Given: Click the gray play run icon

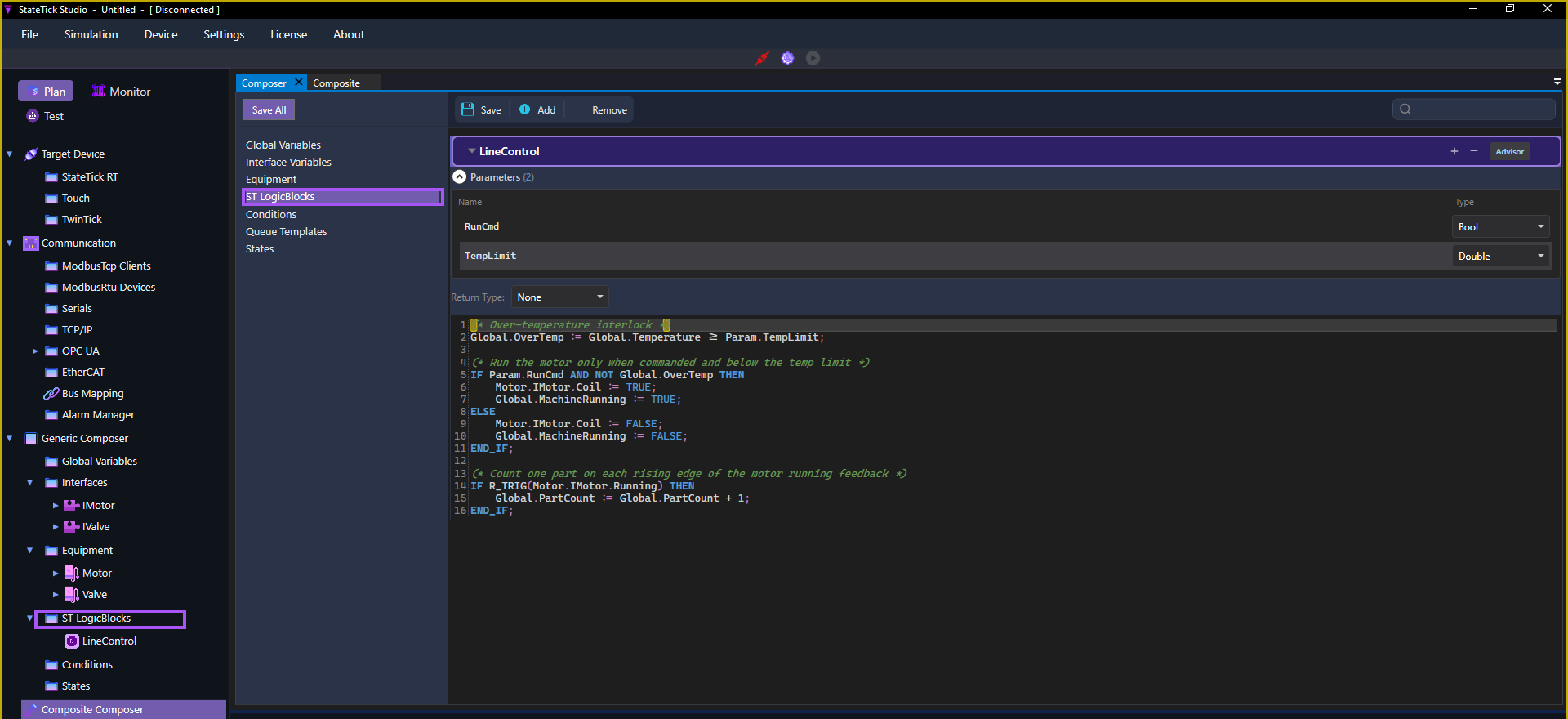Looking at the screenshot, I should 813,58.
